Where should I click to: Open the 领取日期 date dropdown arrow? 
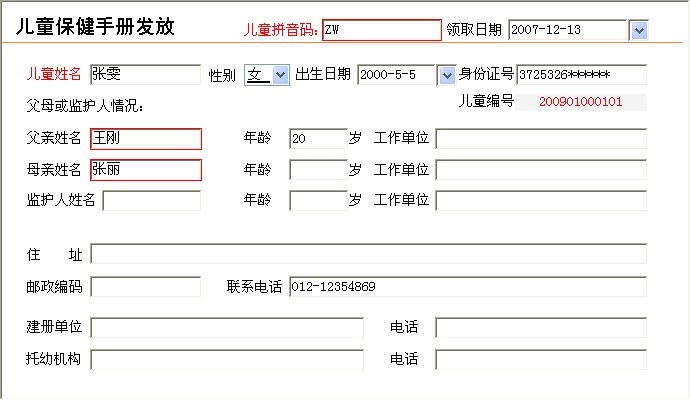coord(639,30)
